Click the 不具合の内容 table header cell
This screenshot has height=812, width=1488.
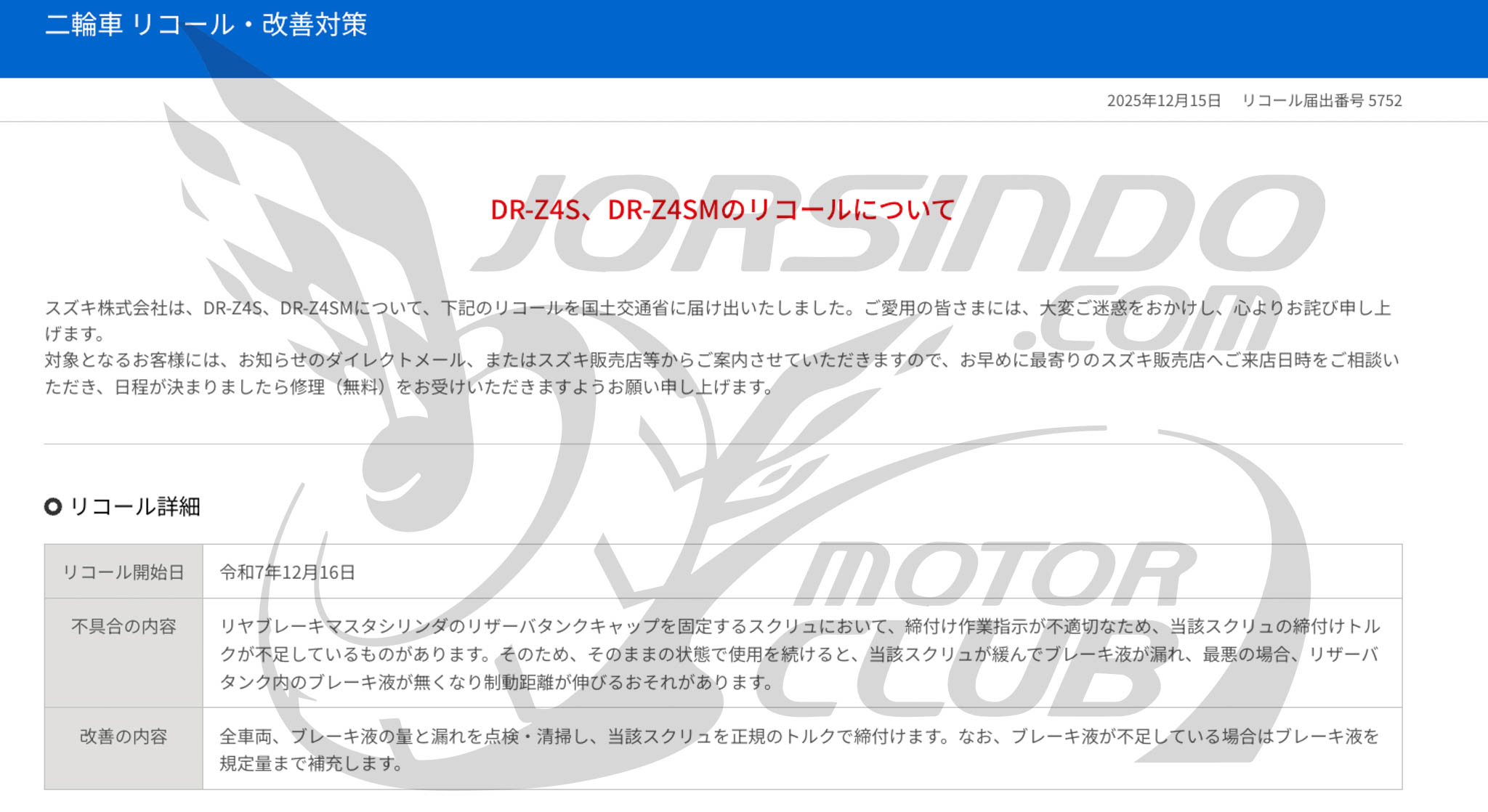tap(124, 653)
